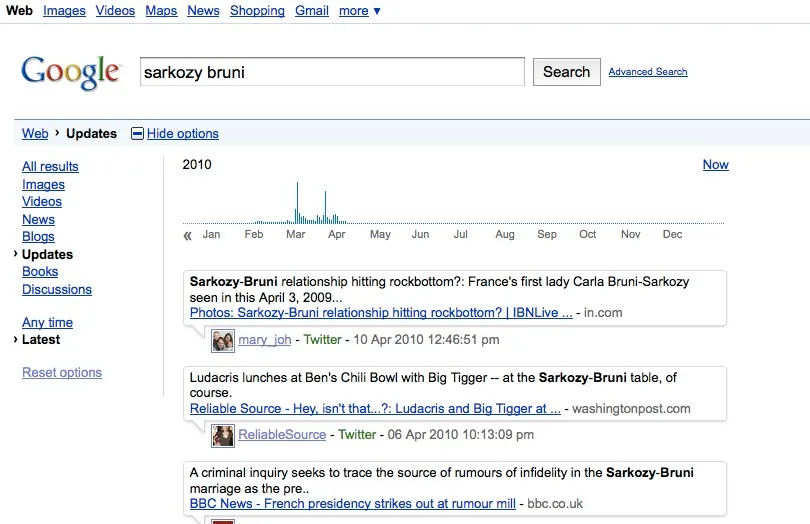Click the tall March spike in timeline
Viewport: 810px width, 524px height.
(x=297, y=203)
